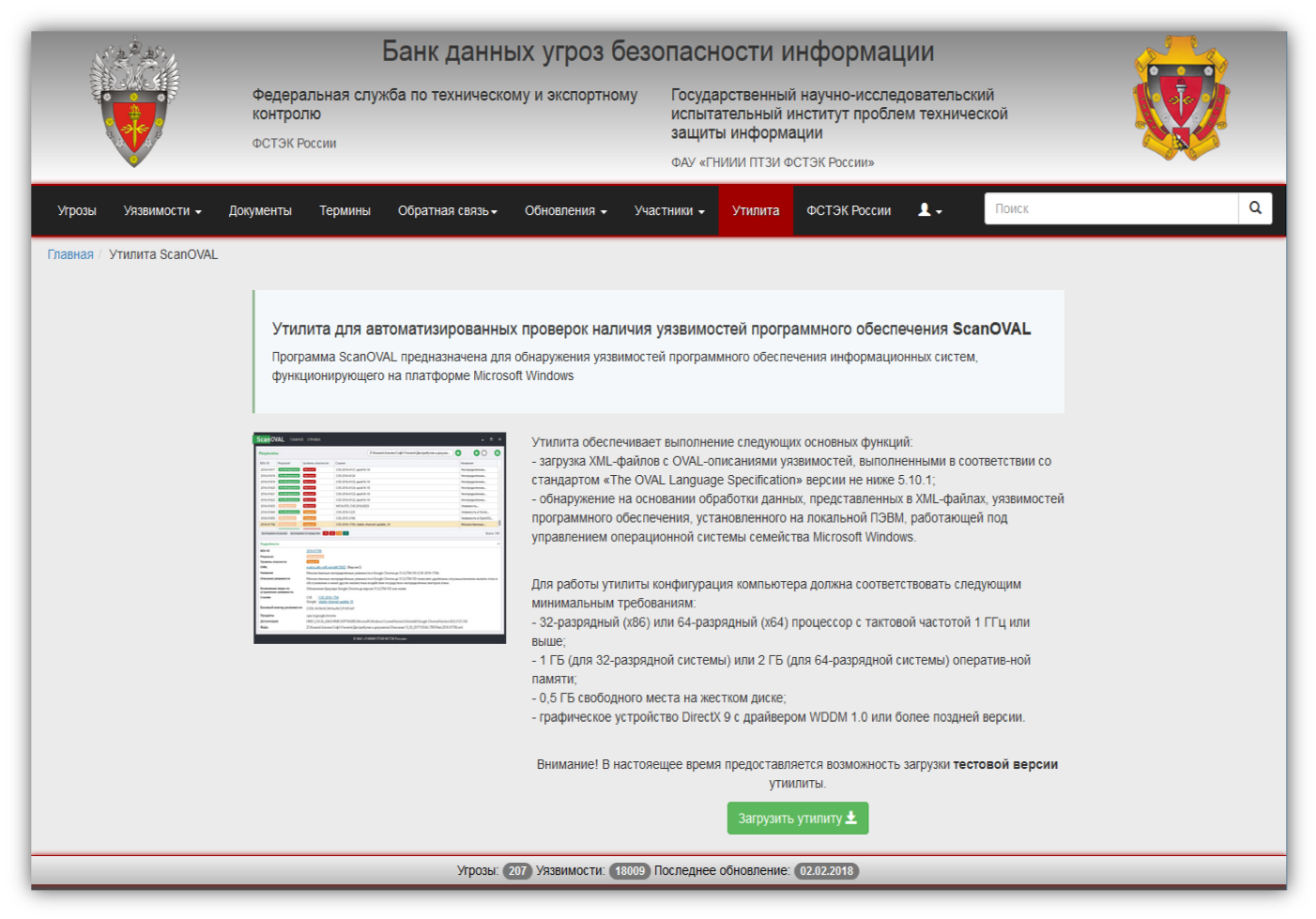Go to the Документы section

coord(260,210)
